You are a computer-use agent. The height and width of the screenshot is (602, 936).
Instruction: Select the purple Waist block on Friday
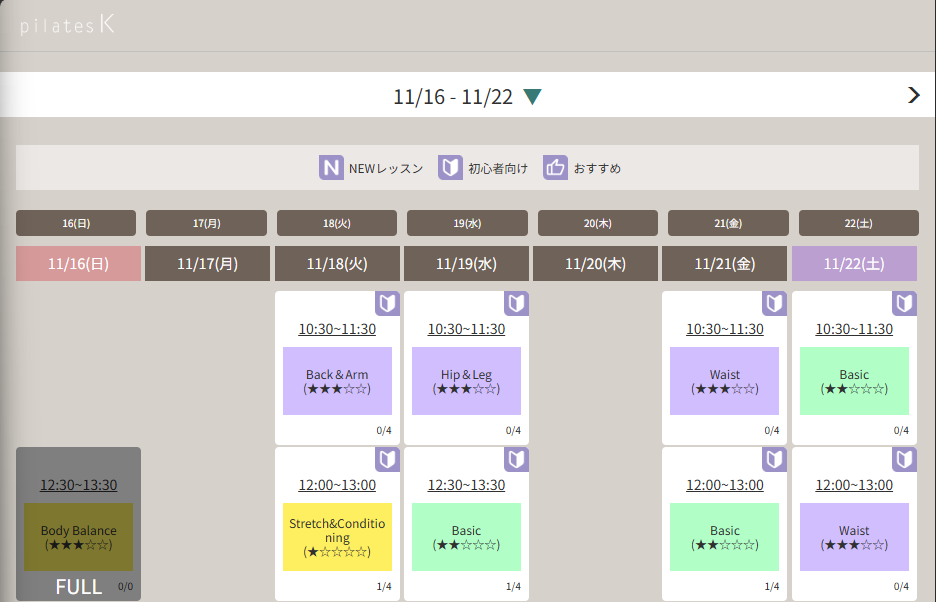point(724,381)
